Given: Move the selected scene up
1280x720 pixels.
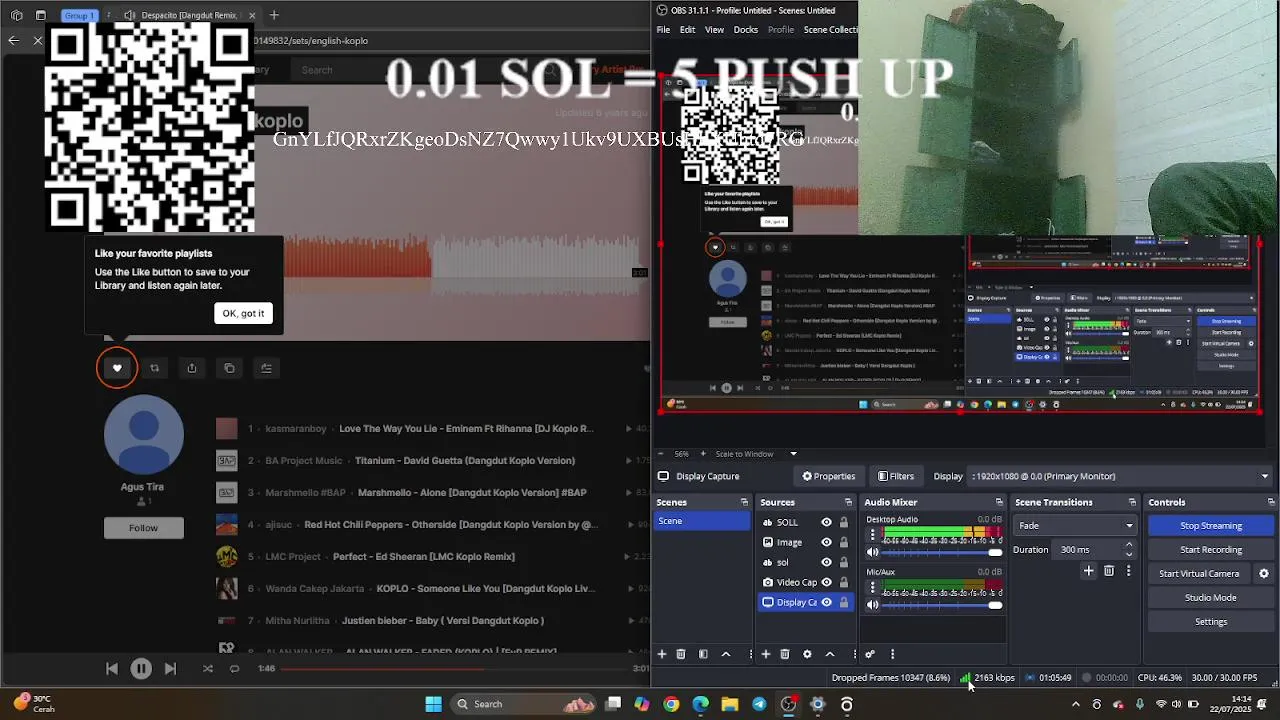Looking at the screenshot, I should pyautogui.click(x=726, y=654).
